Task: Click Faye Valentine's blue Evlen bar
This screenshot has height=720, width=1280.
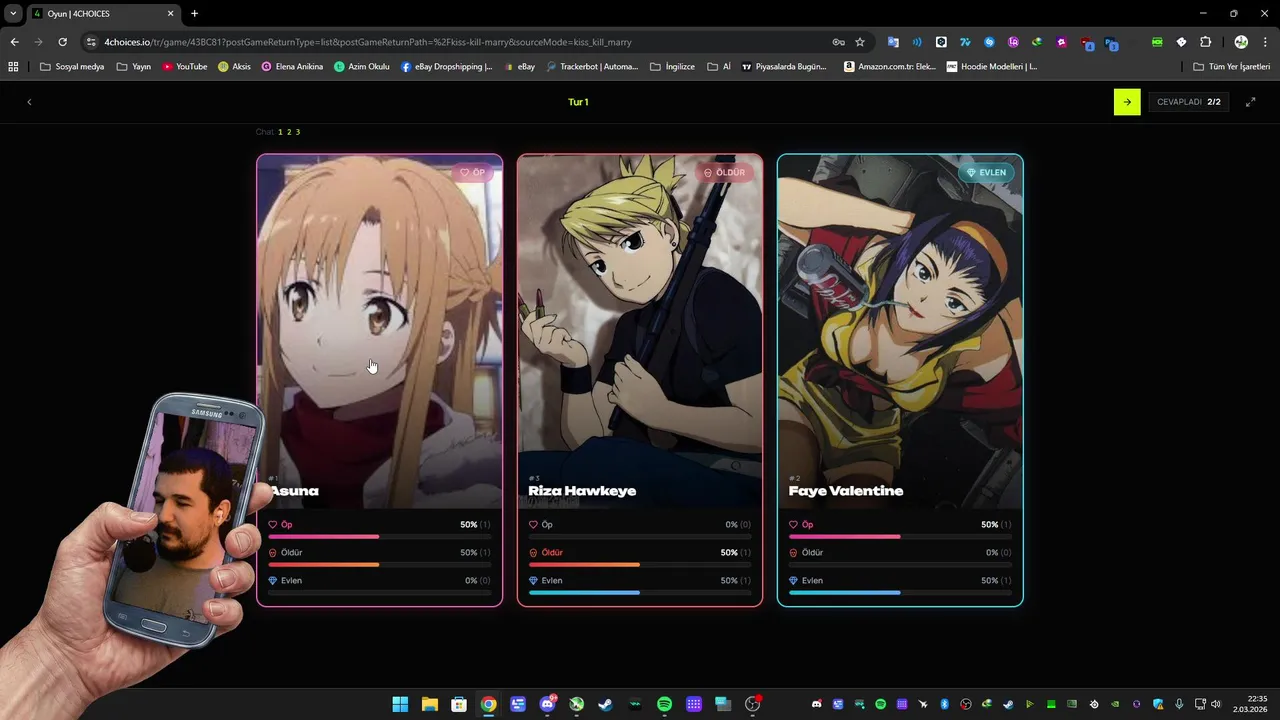Action: click(900, 593)
